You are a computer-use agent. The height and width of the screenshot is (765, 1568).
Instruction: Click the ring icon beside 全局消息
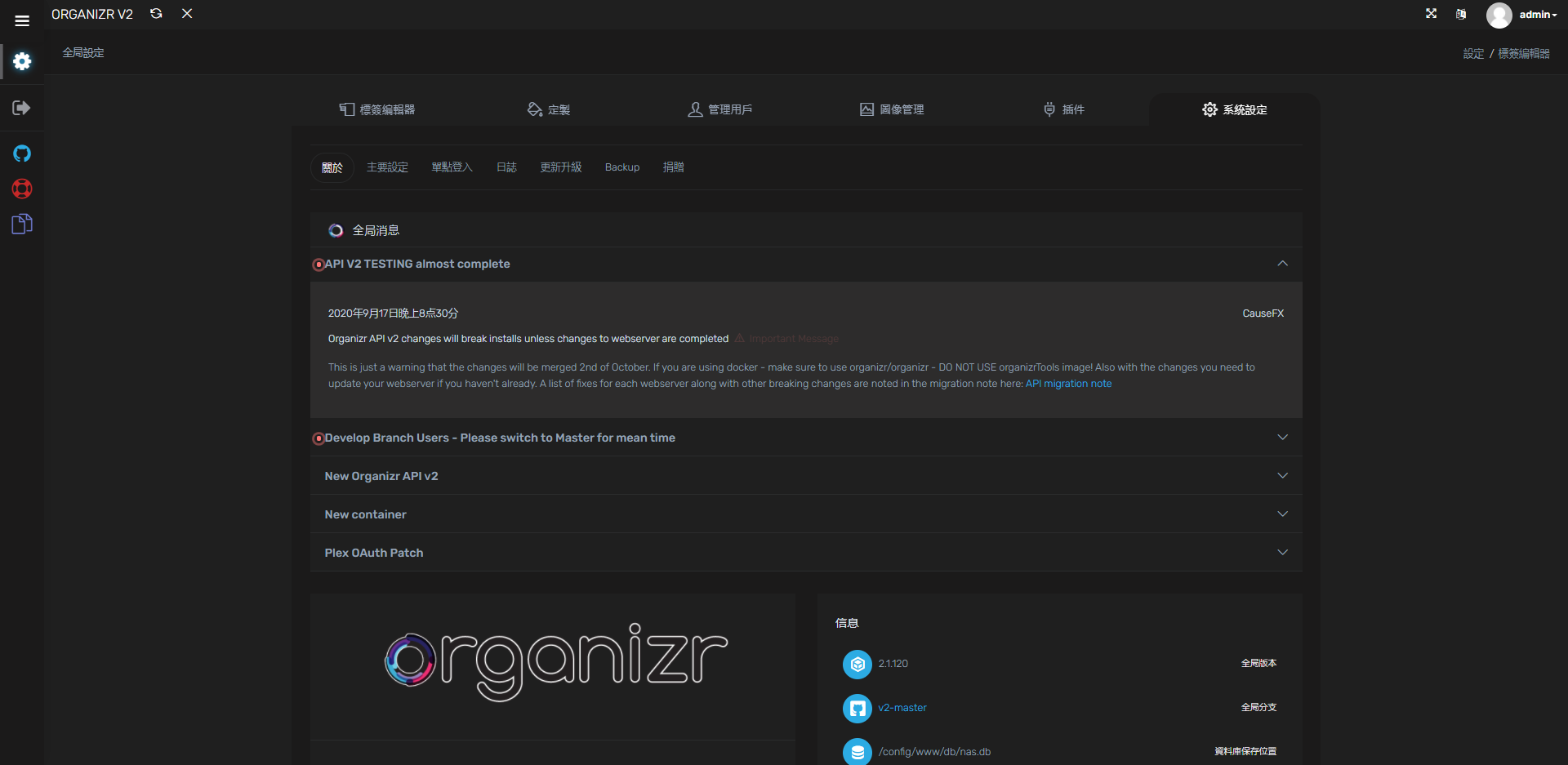click(x=336, y=231)
